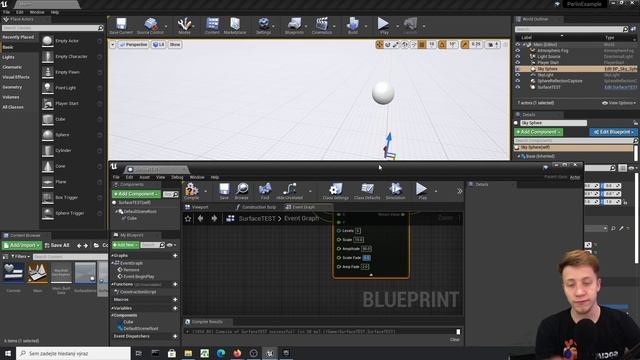This screenshot has width=640, height=360.
Task: Click Save in Blueprint editor toolbar
Action: click(224, 191)
